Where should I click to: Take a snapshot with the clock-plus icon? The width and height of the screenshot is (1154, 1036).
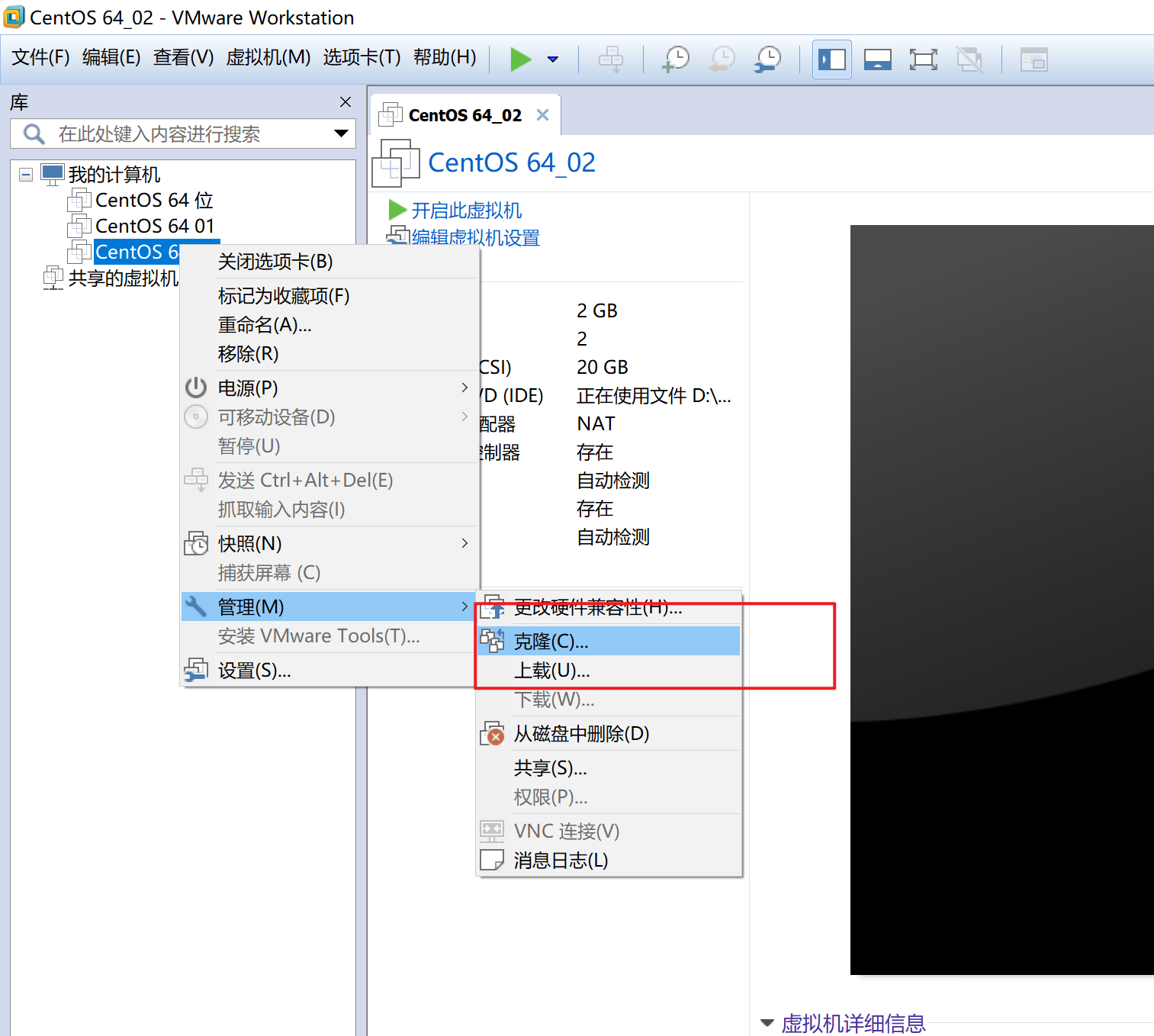click(676, 59)
